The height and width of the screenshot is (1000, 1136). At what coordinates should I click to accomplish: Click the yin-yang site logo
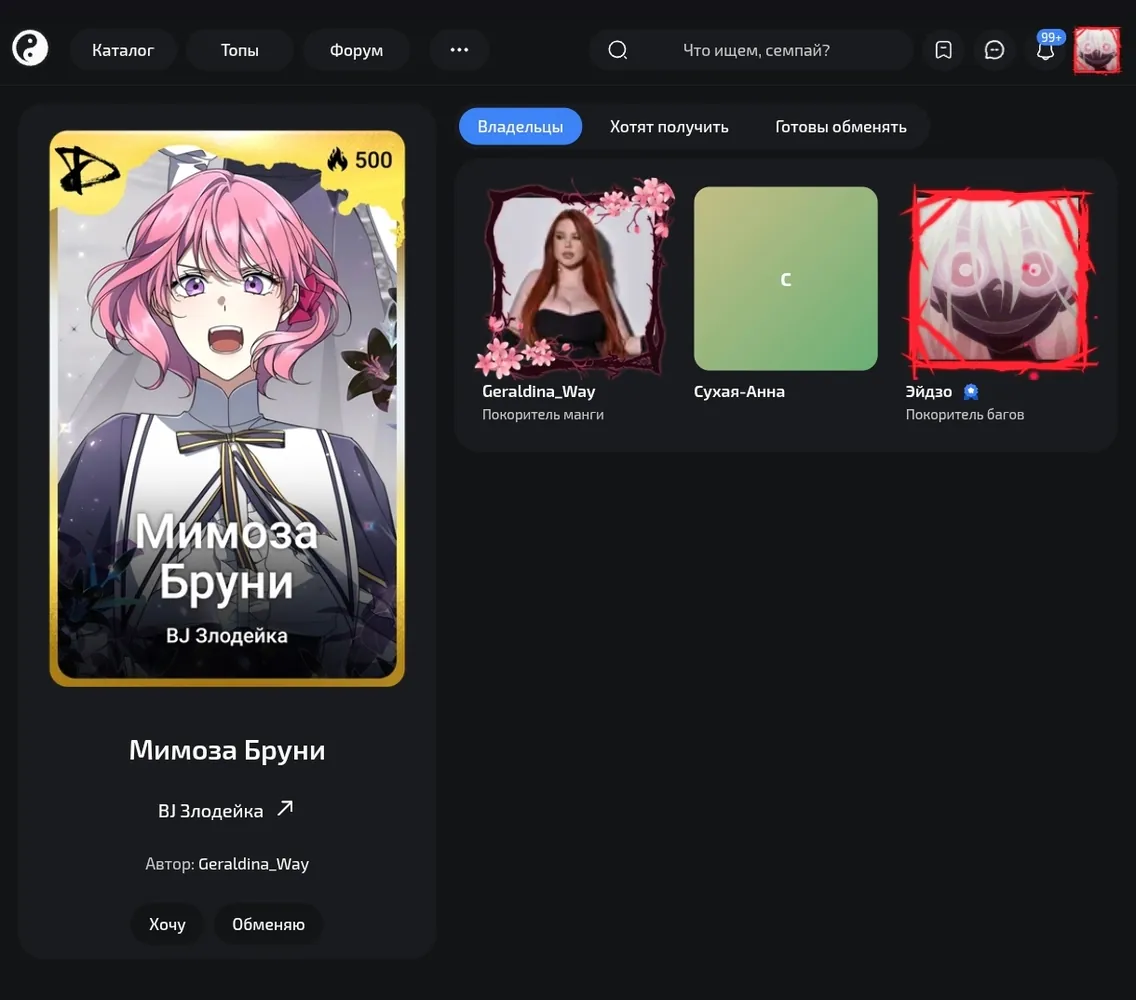[30, 49]
